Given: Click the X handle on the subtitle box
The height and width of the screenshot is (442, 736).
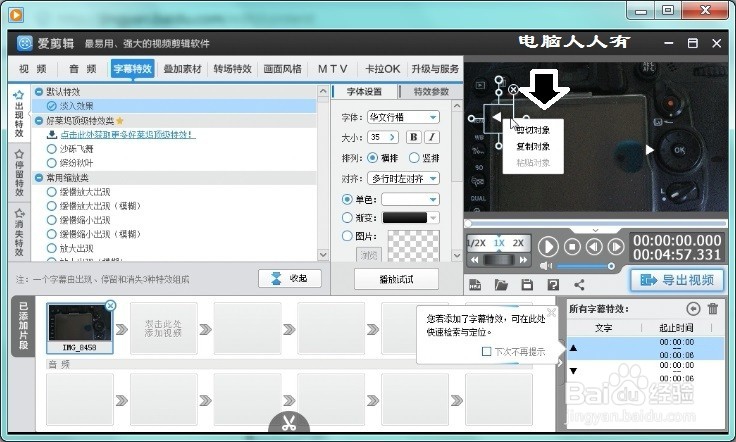Looking at the screenshot, I should 514,89.
